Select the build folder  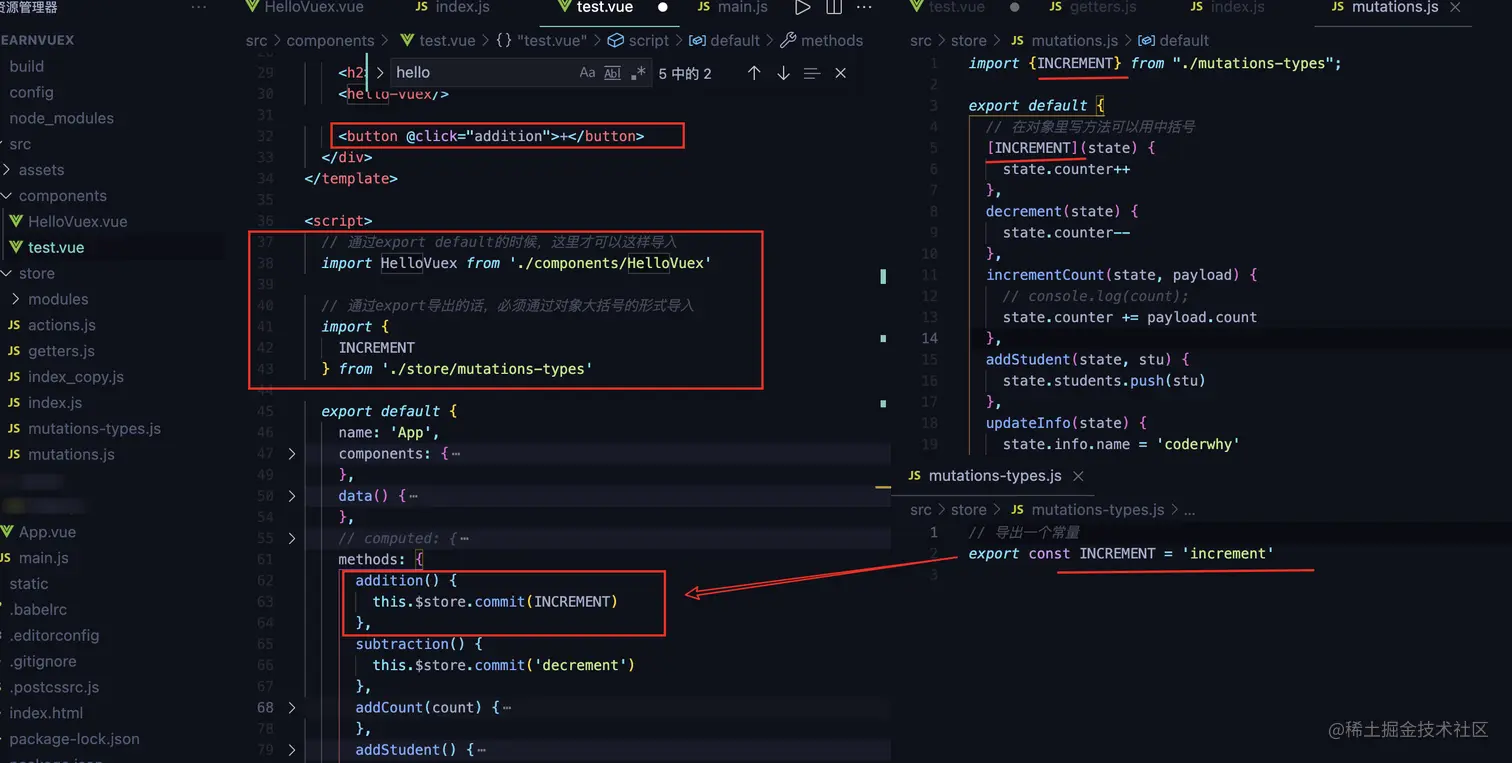pyautogui.click(x=27, y=66)
